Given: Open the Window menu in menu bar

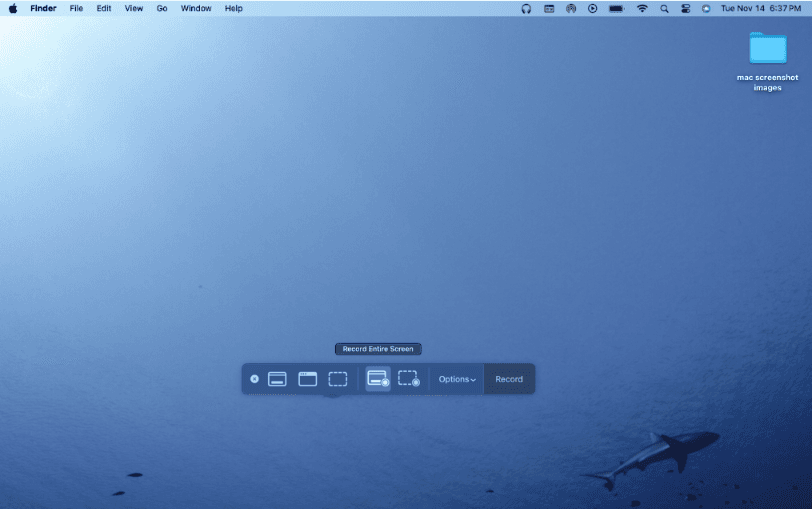Looking at the screenshot, I should pyautogui.click(x=196, y=8).
